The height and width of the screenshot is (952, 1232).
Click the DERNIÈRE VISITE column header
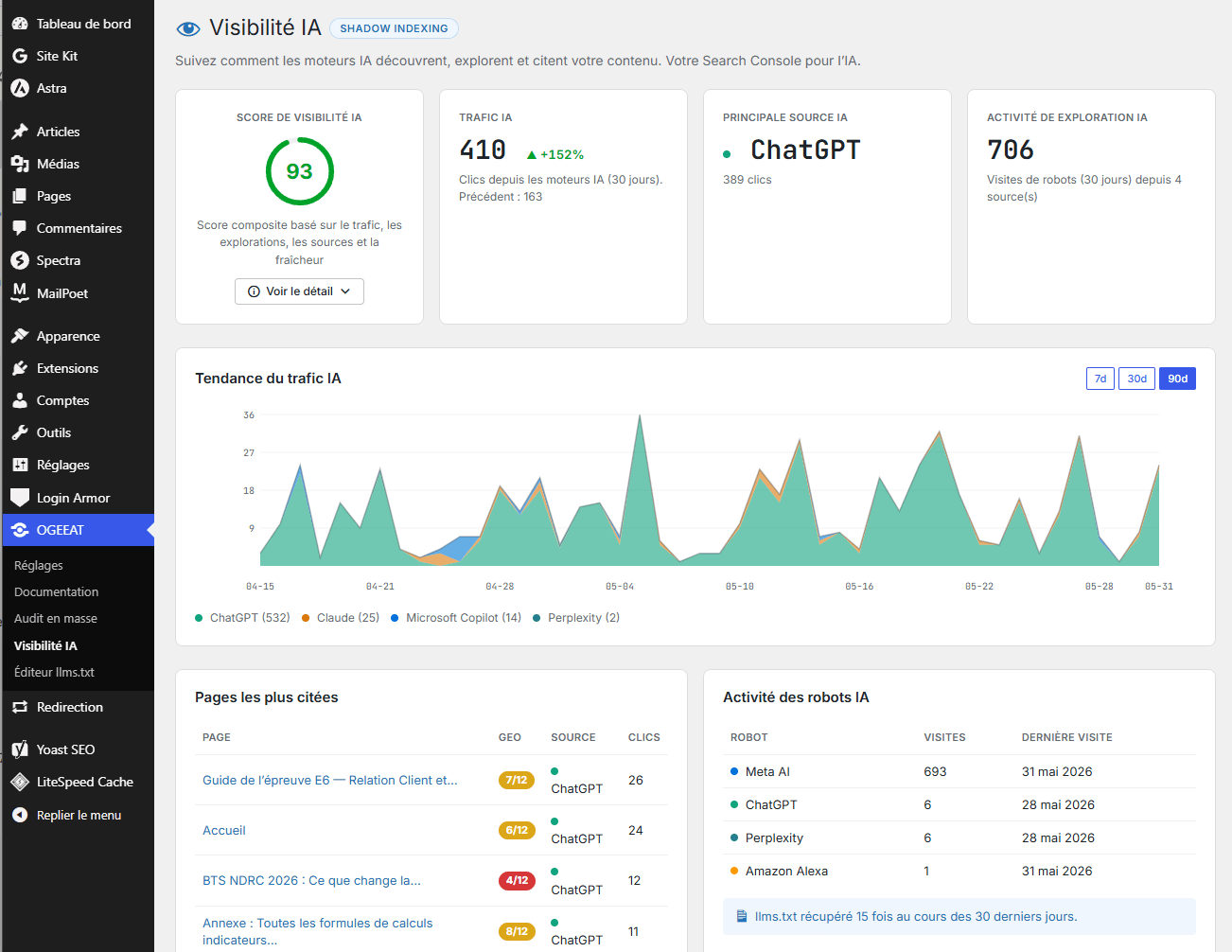click(x=1067, y=737)
